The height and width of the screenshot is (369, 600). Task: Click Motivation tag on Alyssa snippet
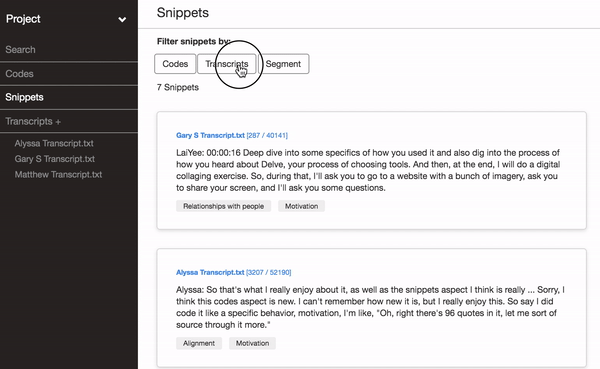pyautogui.click(x=252, y=343)
